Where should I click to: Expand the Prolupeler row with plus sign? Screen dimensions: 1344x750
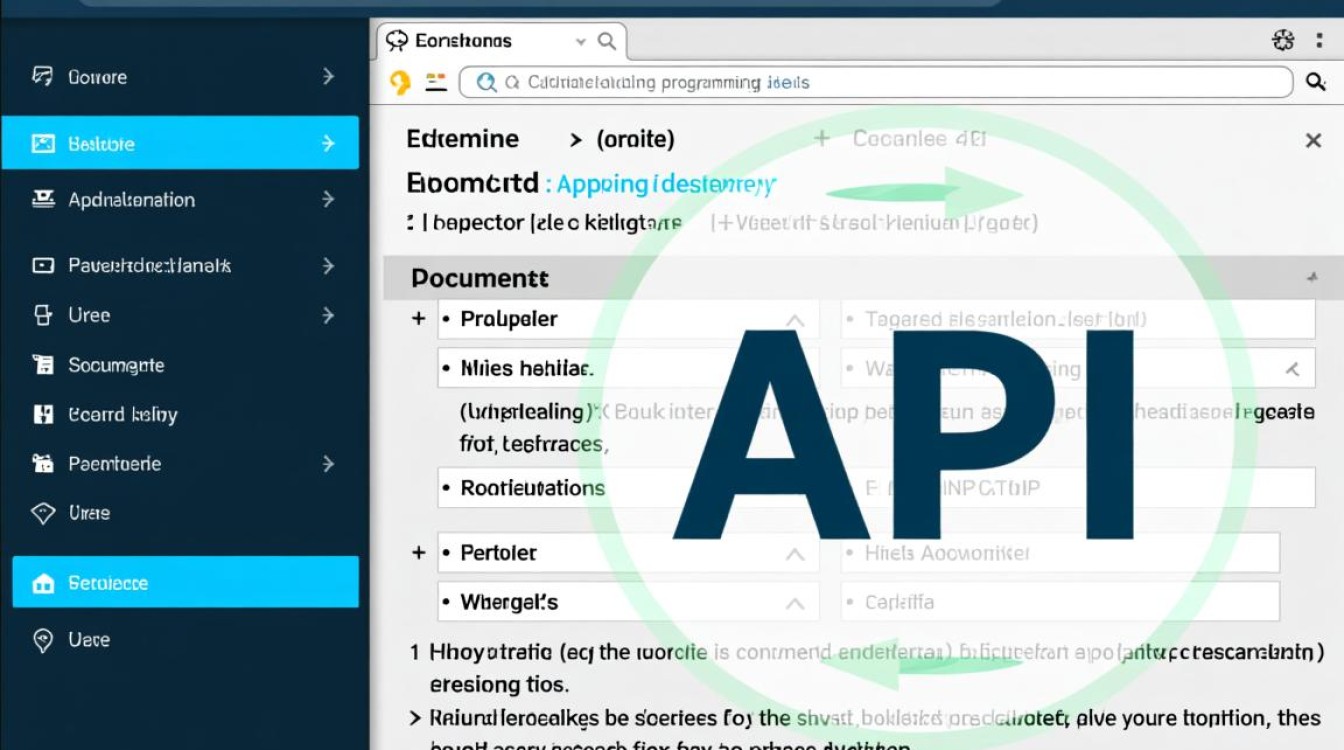coord(419,319)
